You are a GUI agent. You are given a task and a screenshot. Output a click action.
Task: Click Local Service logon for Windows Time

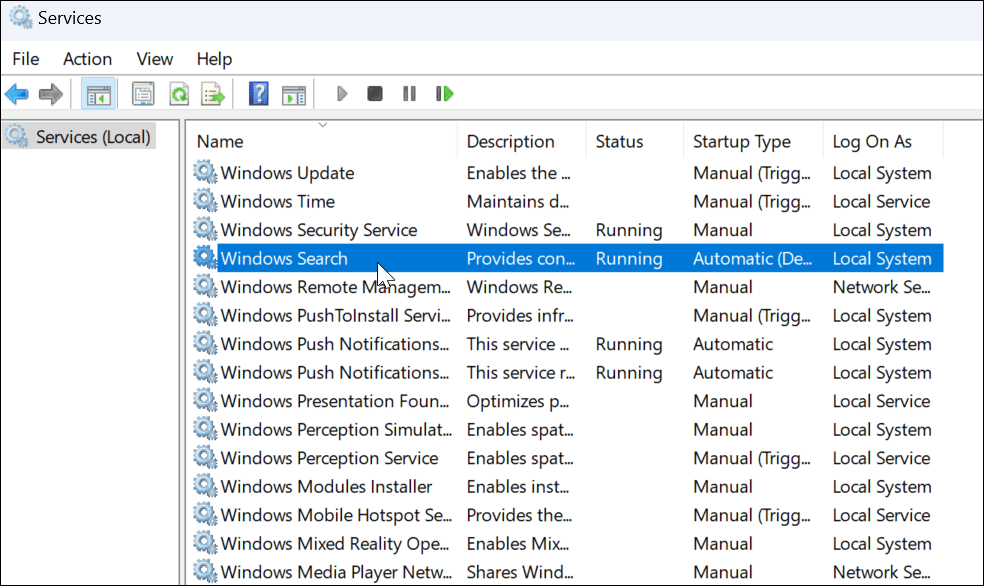pos(882,201)
